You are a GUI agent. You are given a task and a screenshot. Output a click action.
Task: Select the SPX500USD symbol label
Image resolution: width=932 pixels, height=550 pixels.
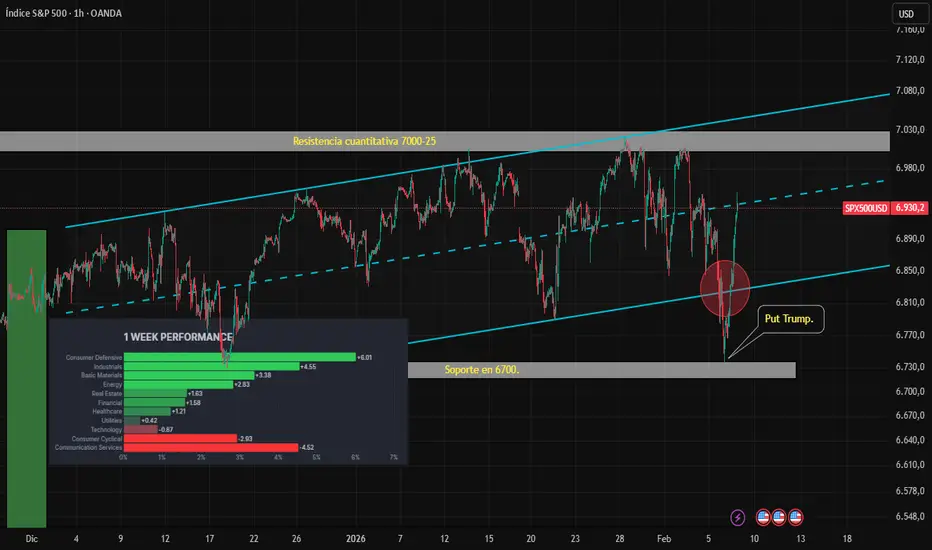[x=866, y=208]
